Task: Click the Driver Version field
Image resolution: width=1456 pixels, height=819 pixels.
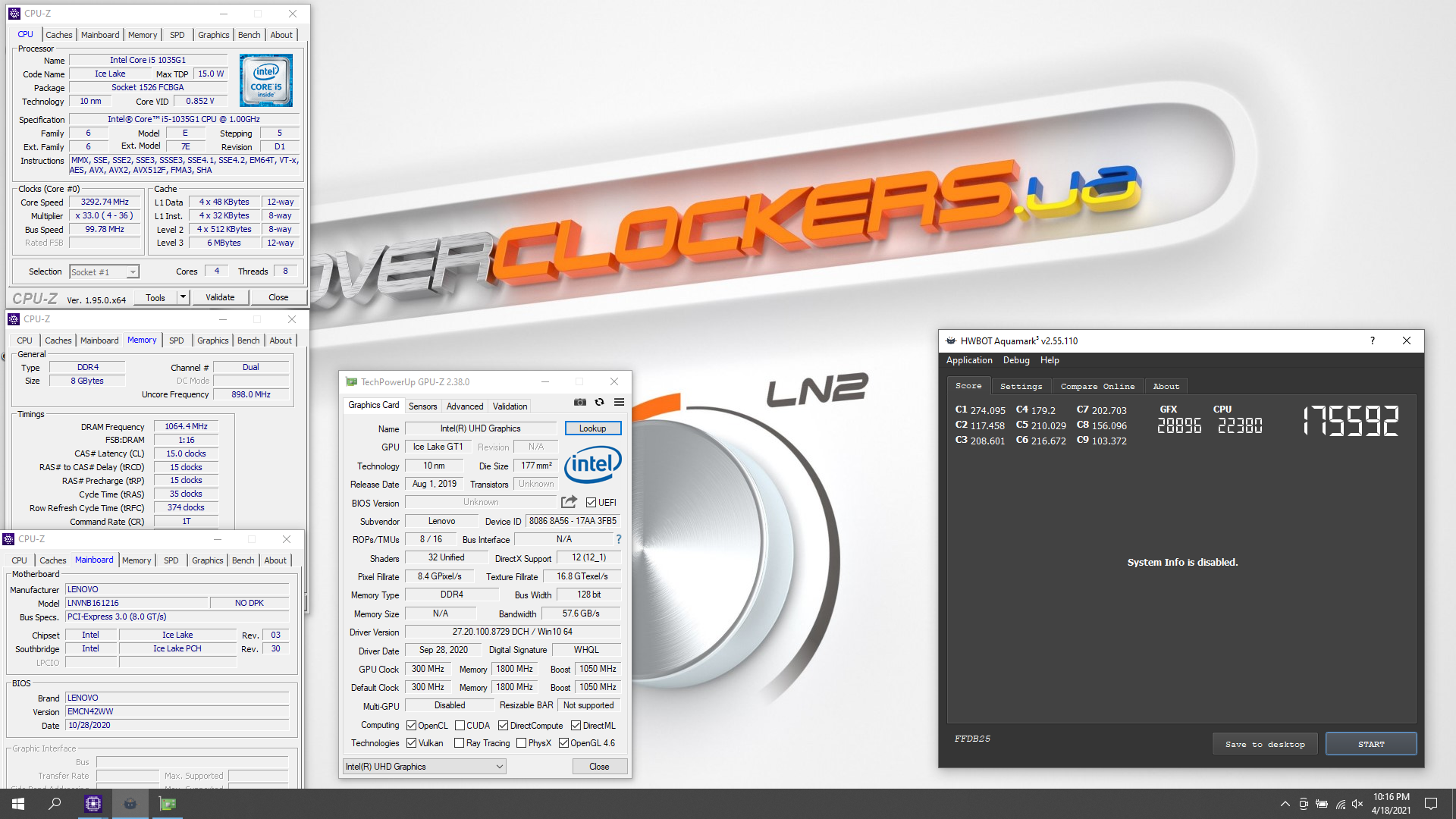Action: (513, 632)
